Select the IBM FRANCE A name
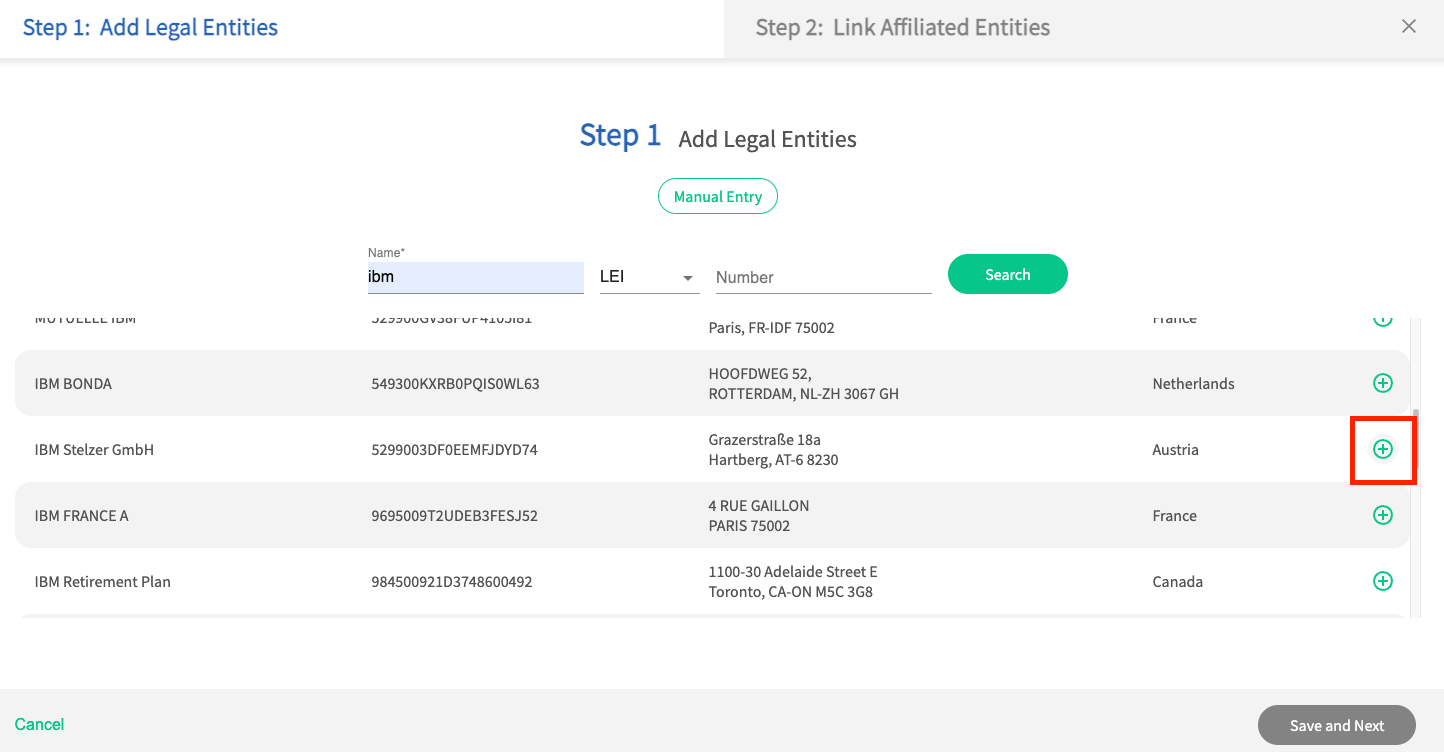This screenshot has width=1444, height=752. pyautogui.click(x=81, y=516)
